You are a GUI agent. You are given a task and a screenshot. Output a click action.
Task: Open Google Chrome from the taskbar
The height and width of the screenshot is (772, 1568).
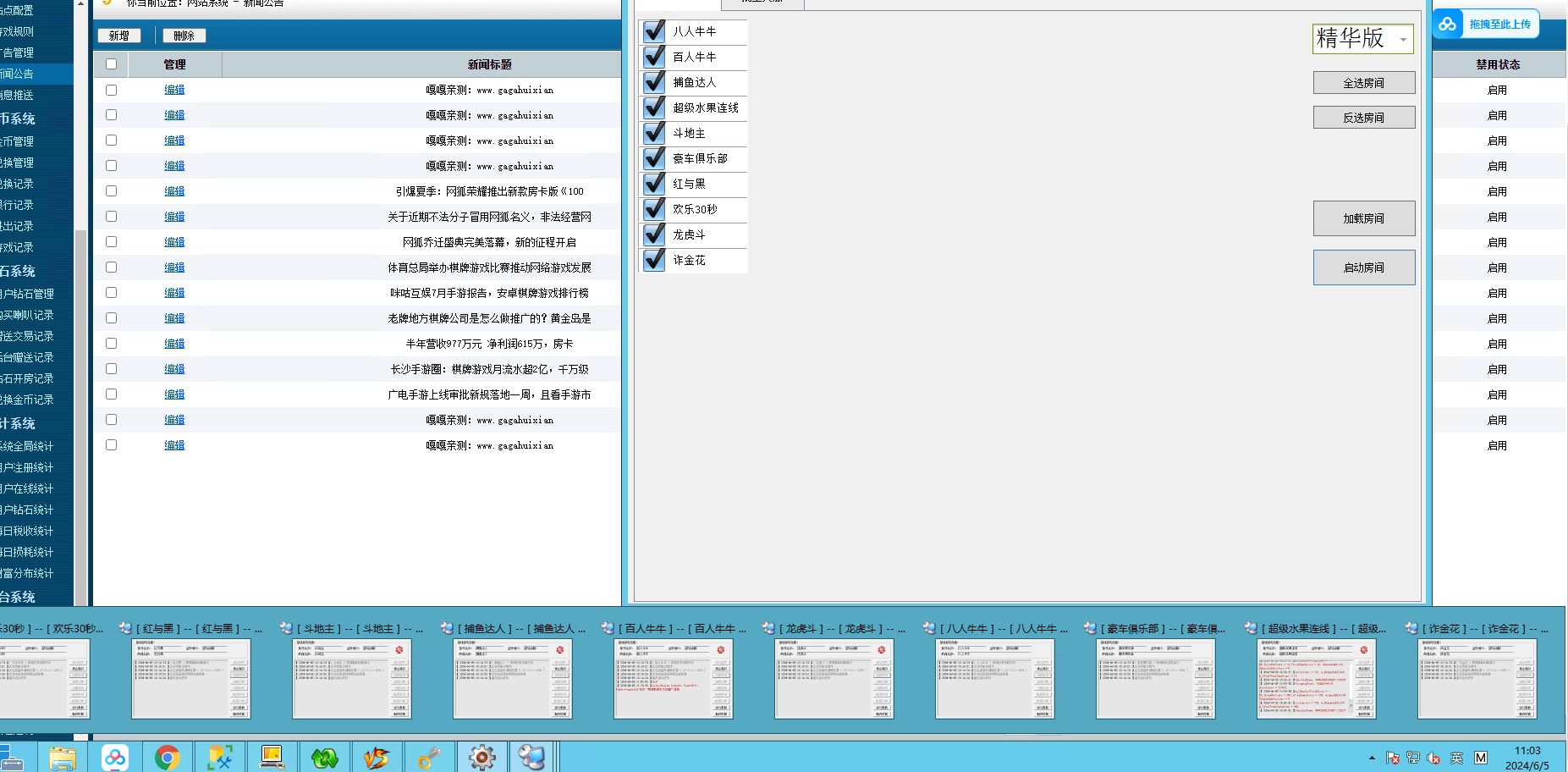(167, 758)
